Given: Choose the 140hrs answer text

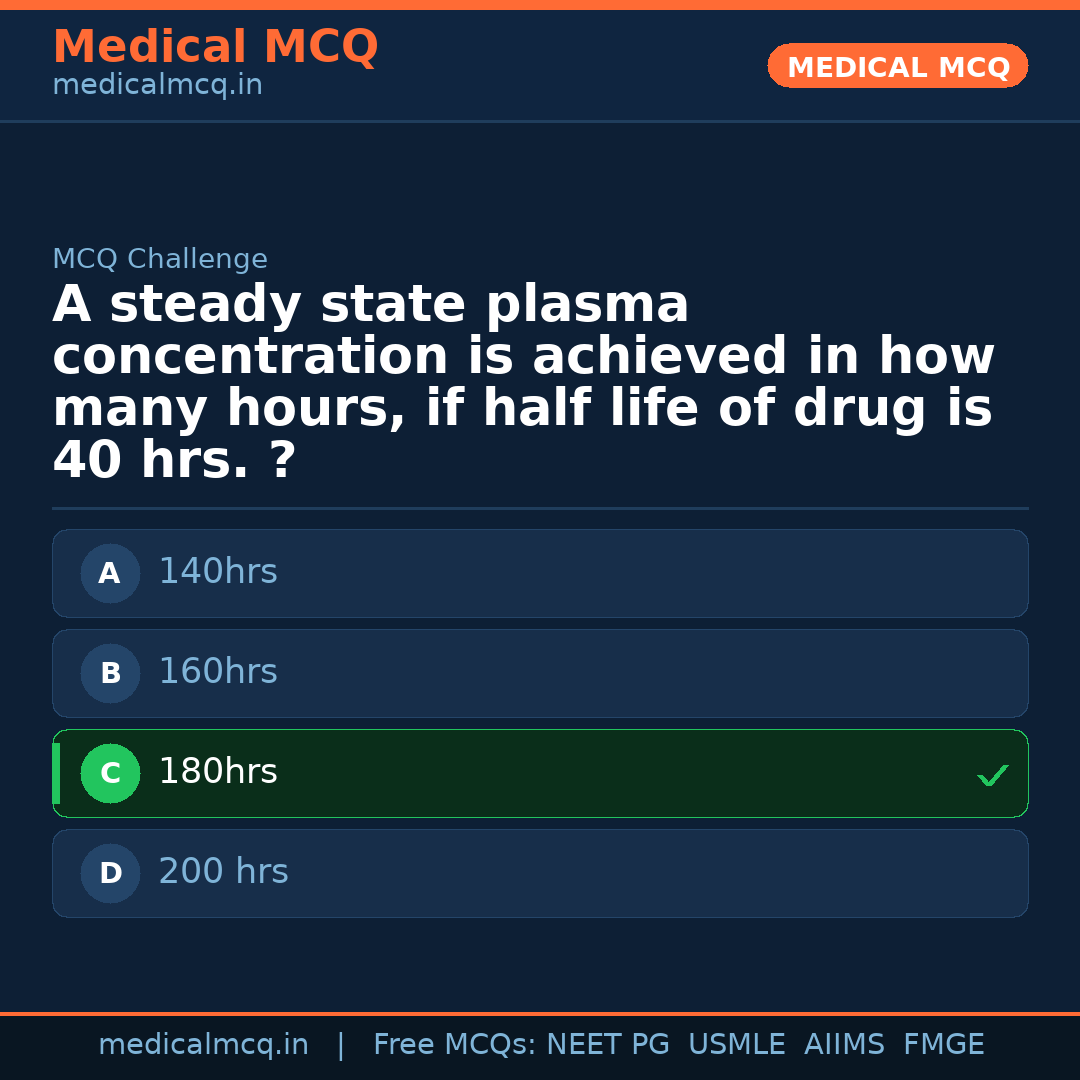Looking at the screenshot, I should (x=218, y=572).
